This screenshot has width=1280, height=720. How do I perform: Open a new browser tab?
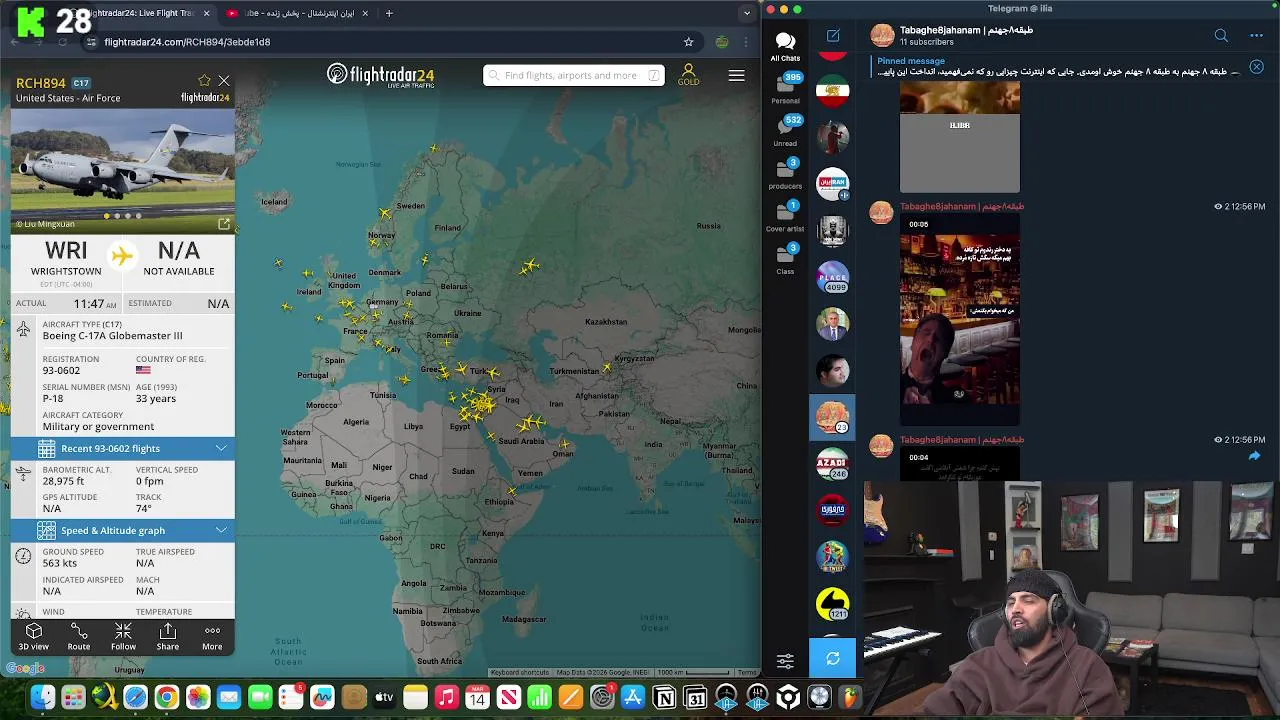tap(389, 13)
